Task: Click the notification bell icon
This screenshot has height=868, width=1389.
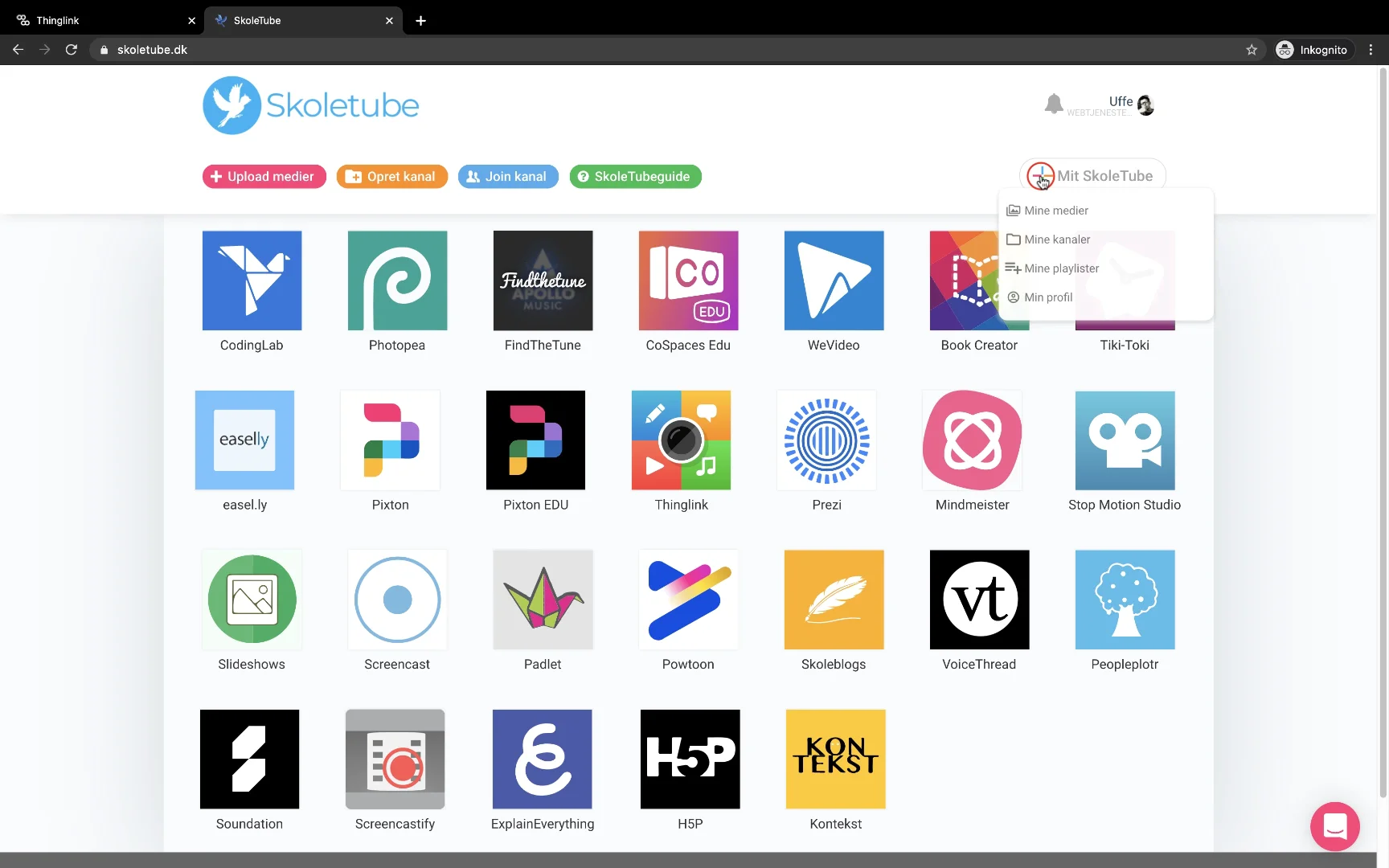Action: click(1054, 103)
